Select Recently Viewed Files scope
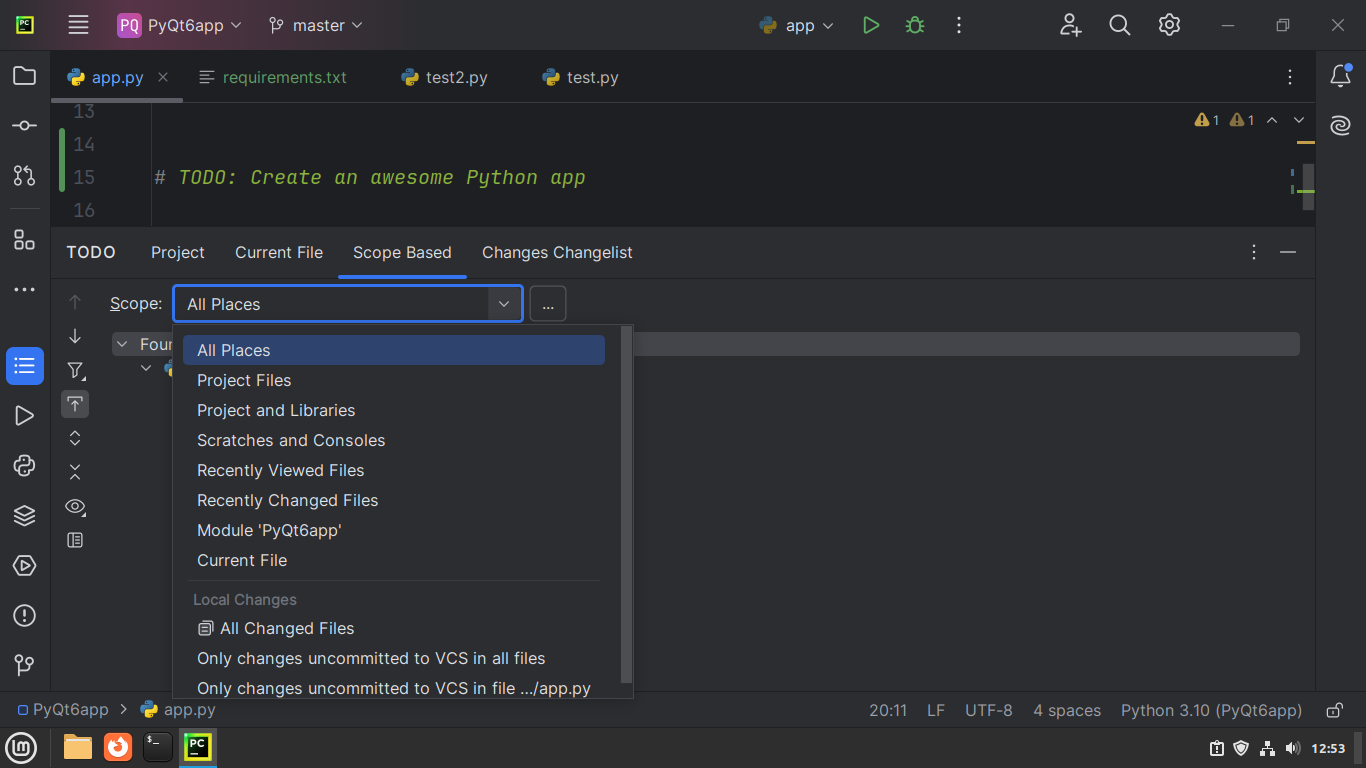1366x768 pixels. coord(394,470)
